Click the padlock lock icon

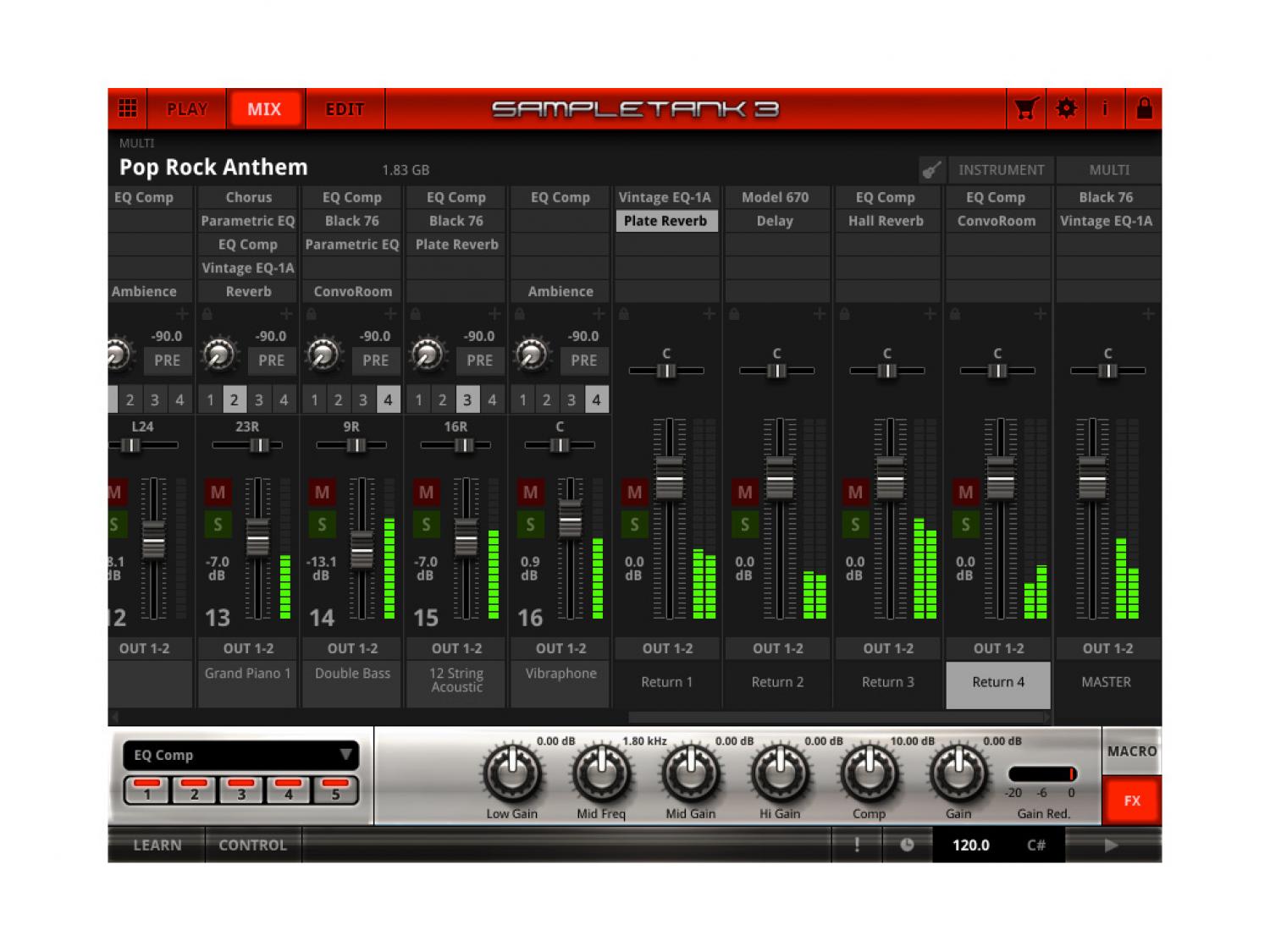point(1144,108)
